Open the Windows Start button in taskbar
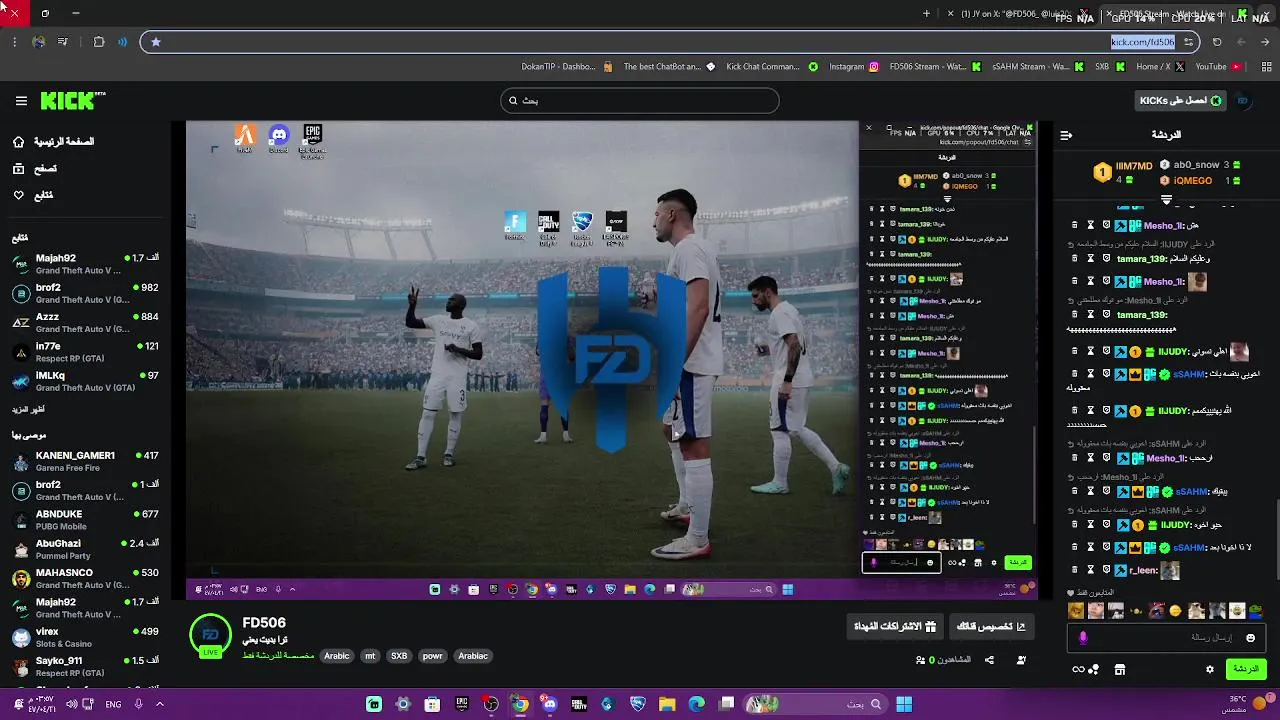The height and width of the screenshot is (720, 1280). click(x=904, y=704)
